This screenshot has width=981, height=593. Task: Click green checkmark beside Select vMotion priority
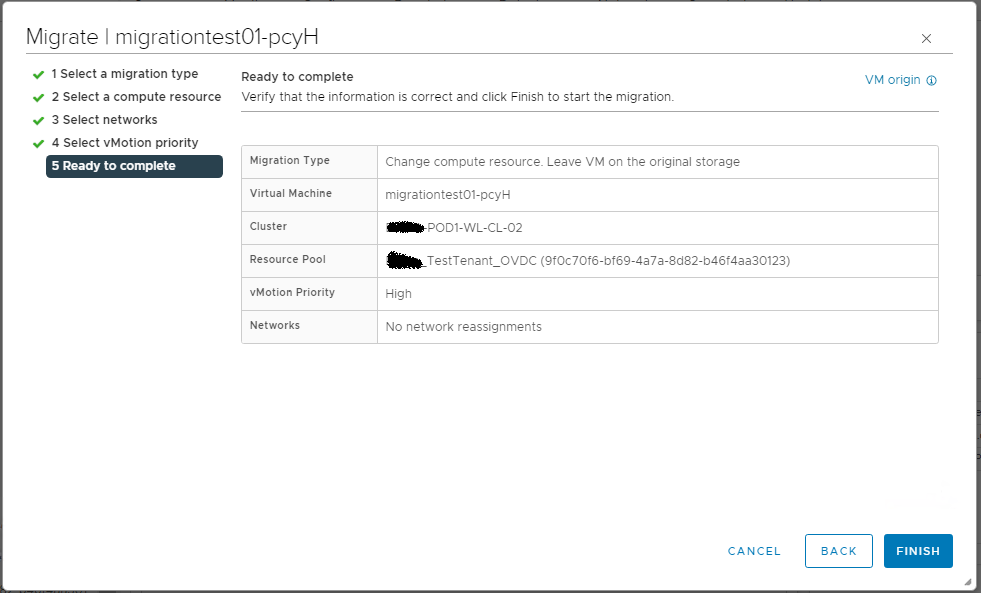point(38,144)
